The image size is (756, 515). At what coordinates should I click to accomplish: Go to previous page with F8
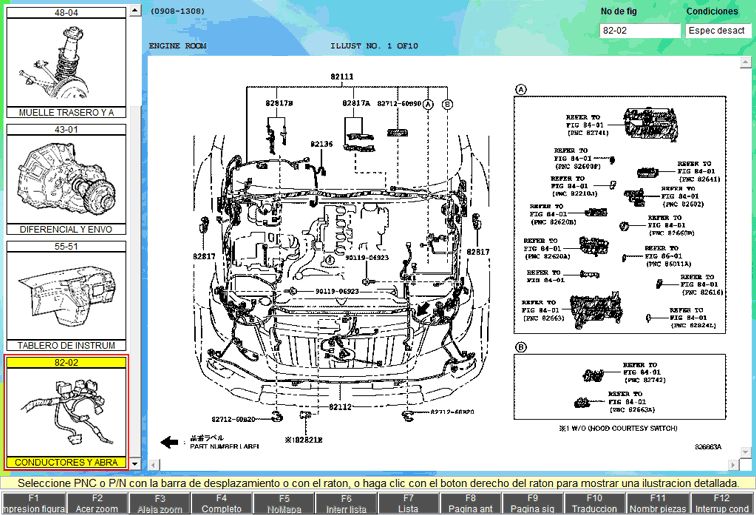click(x=470, y=503)
